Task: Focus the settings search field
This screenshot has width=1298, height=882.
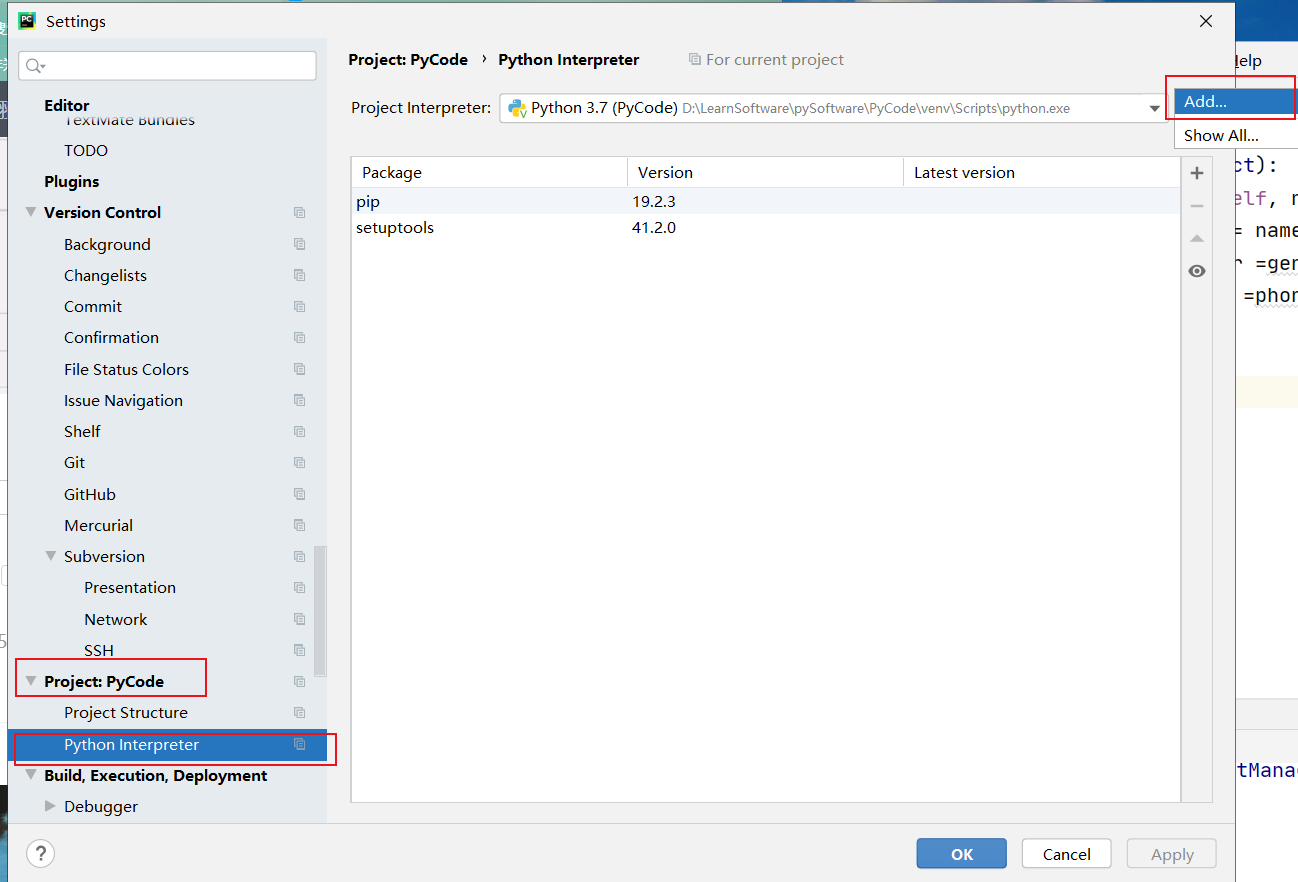Action: point(167,66)
